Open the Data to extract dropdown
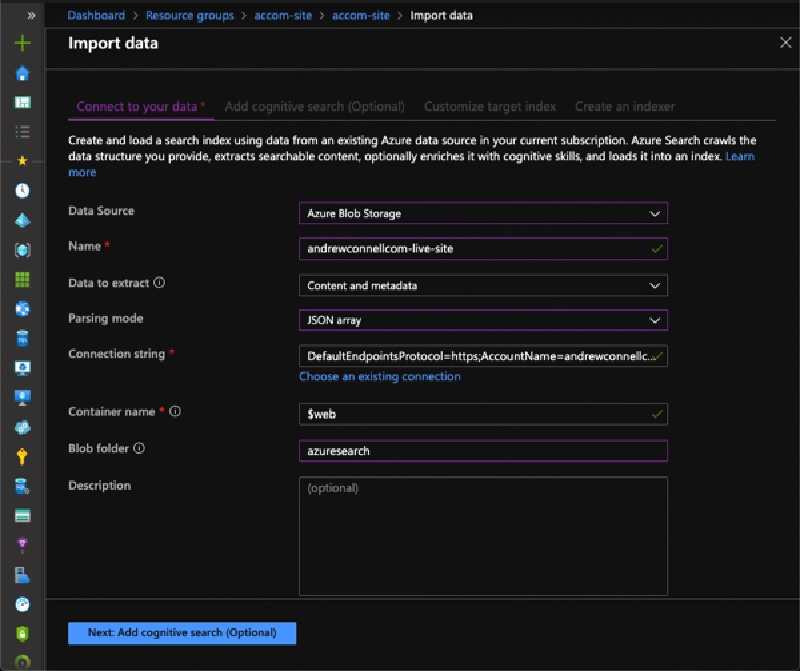 [483, 286]
